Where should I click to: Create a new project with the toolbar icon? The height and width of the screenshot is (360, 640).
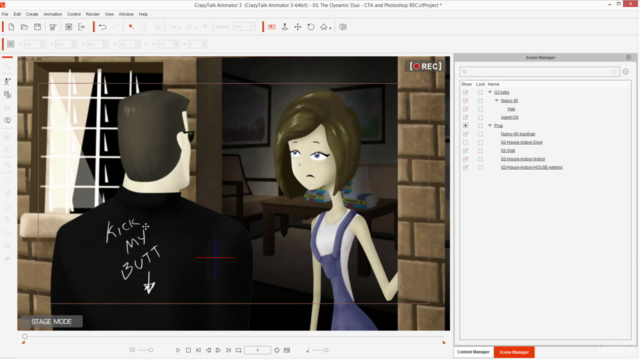tap(11, 27)
